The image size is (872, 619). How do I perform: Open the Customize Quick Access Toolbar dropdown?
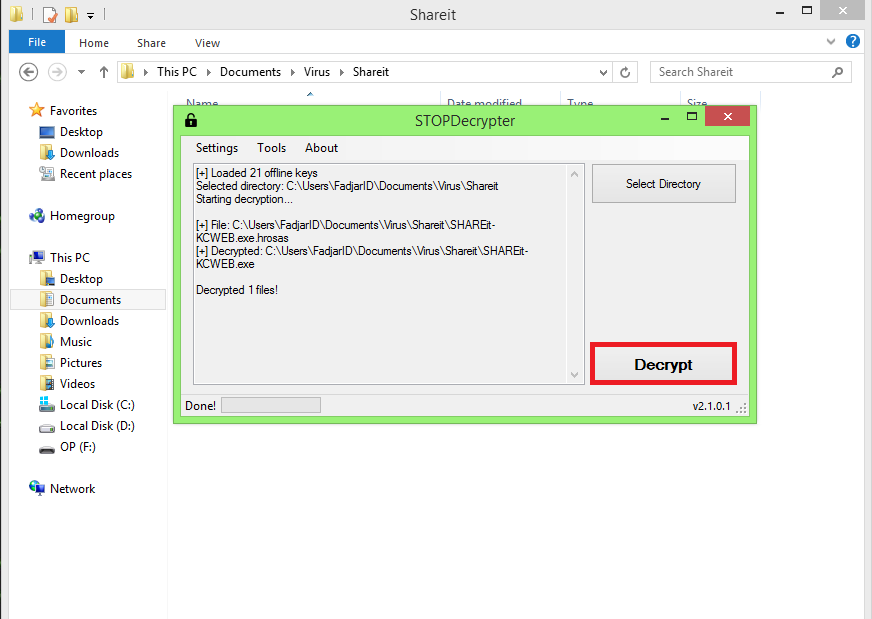click(90, 16)
